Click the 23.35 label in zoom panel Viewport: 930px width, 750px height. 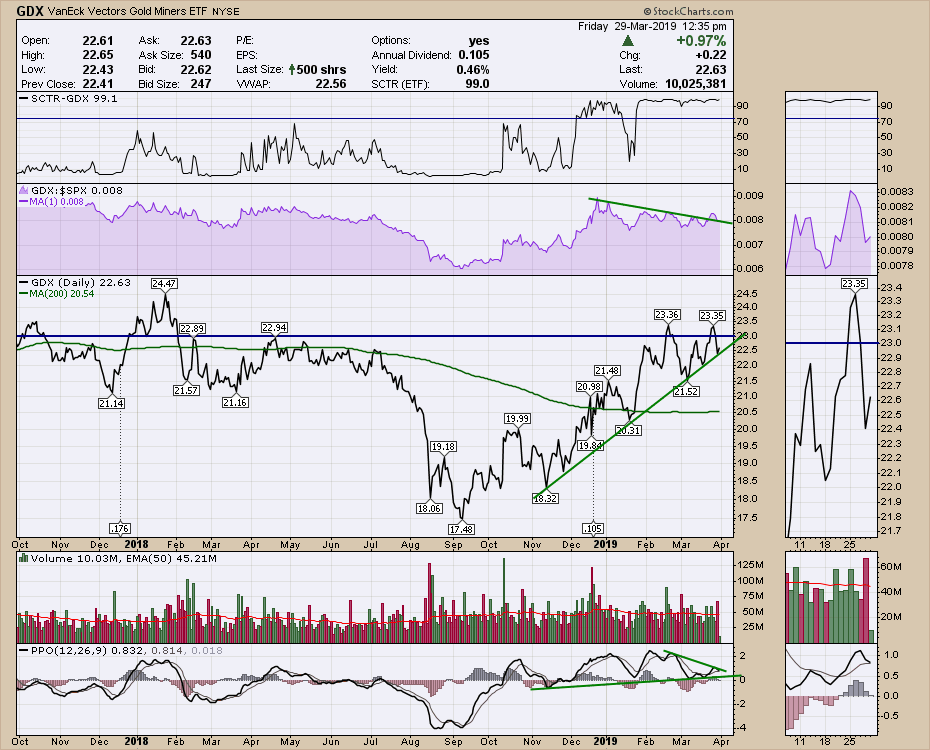(854, 283)
